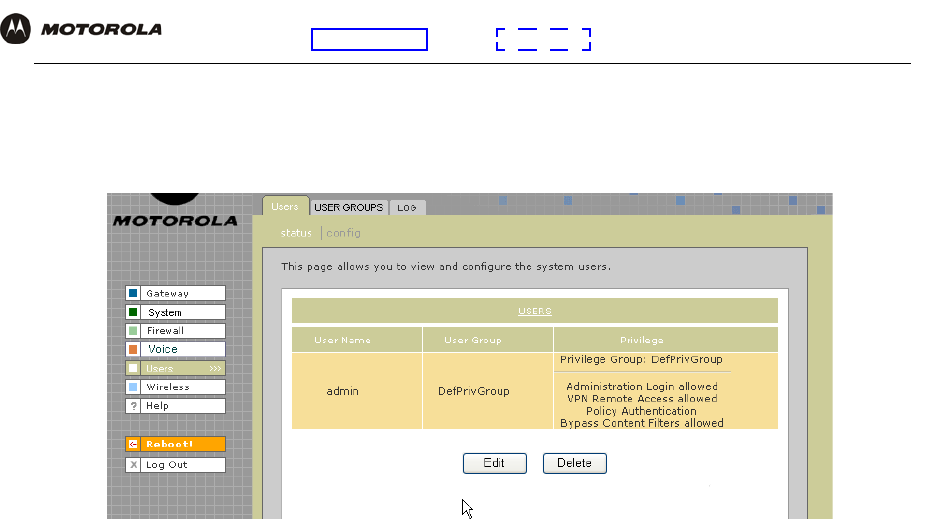Select the status sub-tab
This screenshot has height=519, width=940.
point(296,233)
